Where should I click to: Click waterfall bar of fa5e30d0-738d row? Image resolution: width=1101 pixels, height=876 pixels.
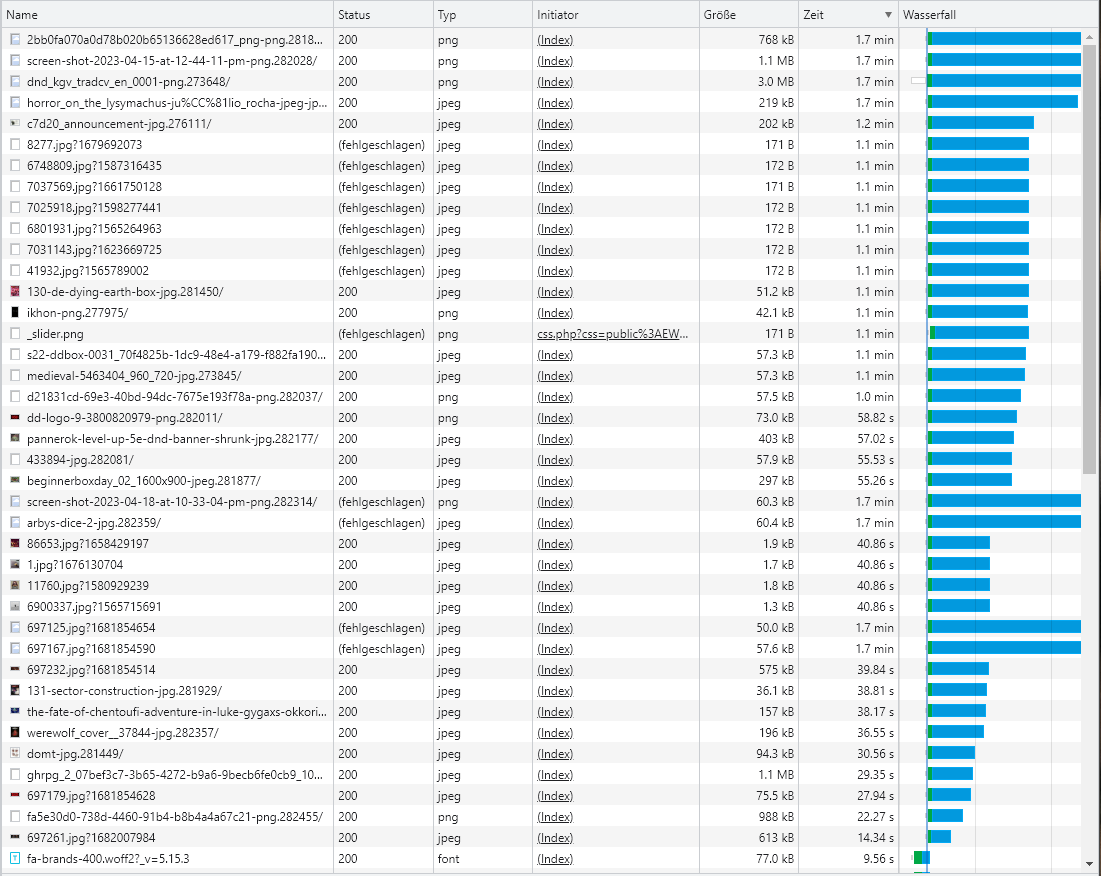pyautogui.click(x=945, y=816)
